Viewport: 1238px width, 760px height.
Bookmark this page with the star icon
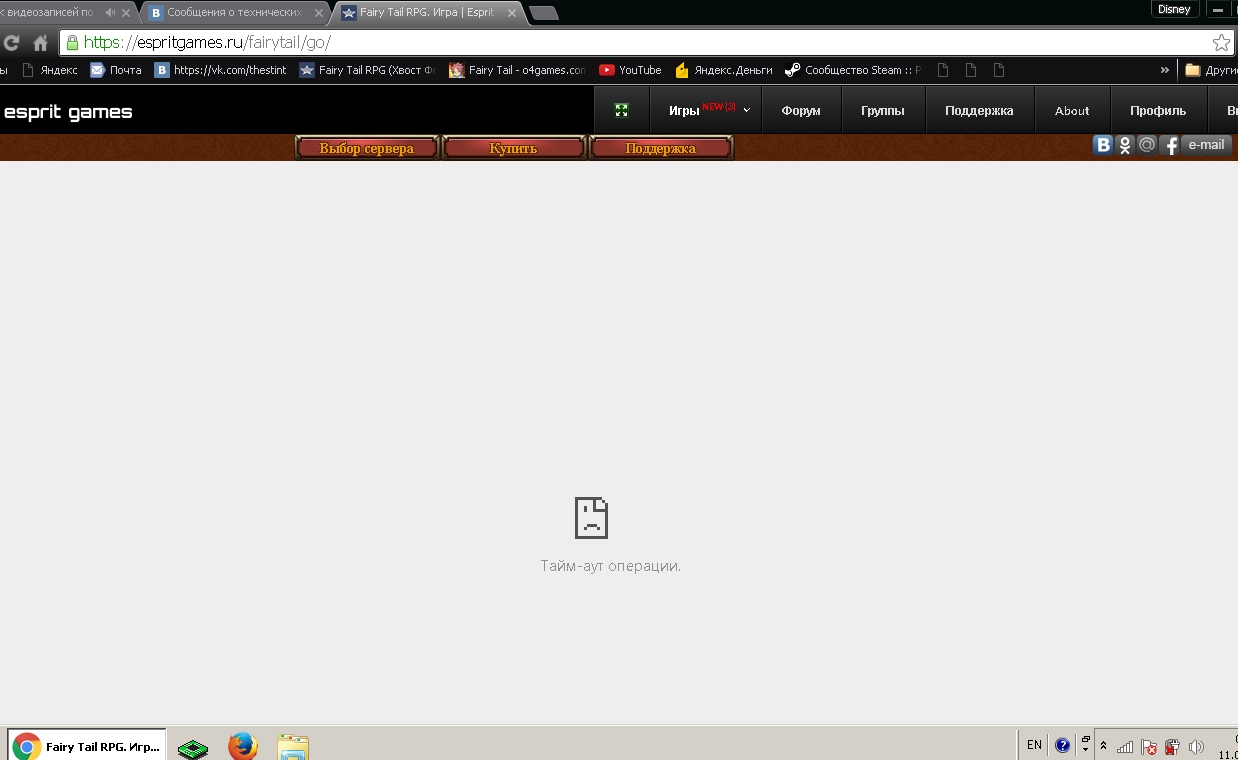[x=1221, y=43]
